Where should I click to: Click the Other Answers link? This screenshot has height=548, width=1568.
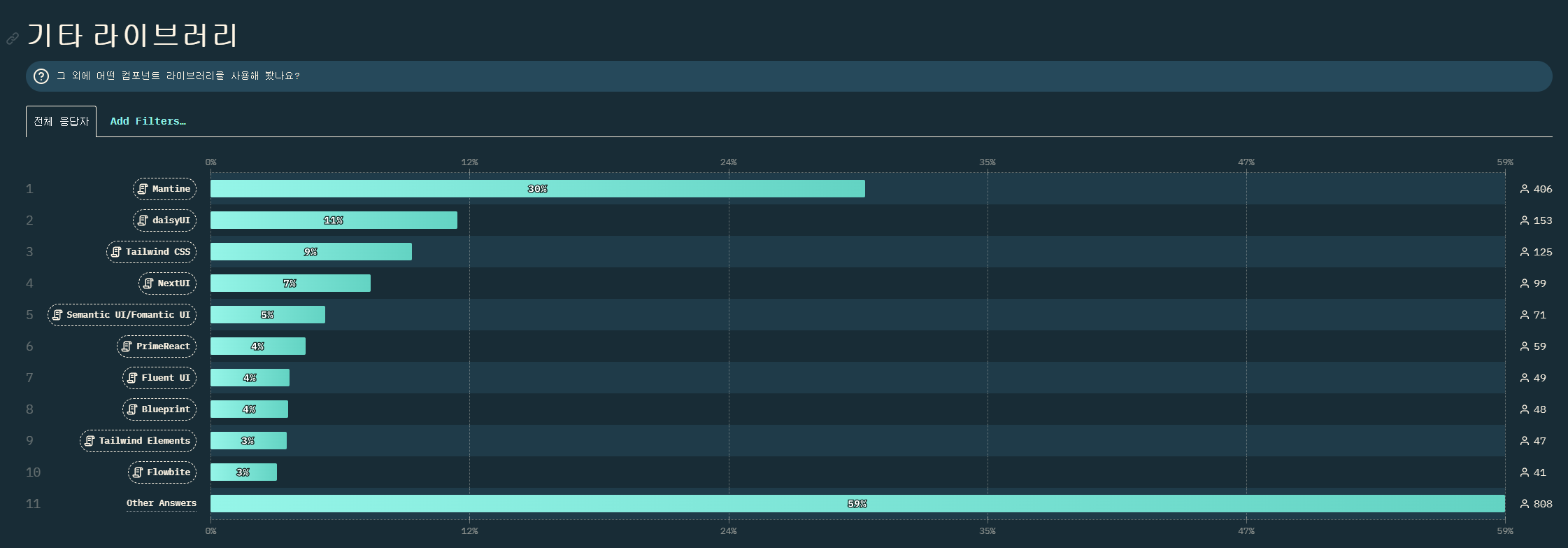click(162, 503)
